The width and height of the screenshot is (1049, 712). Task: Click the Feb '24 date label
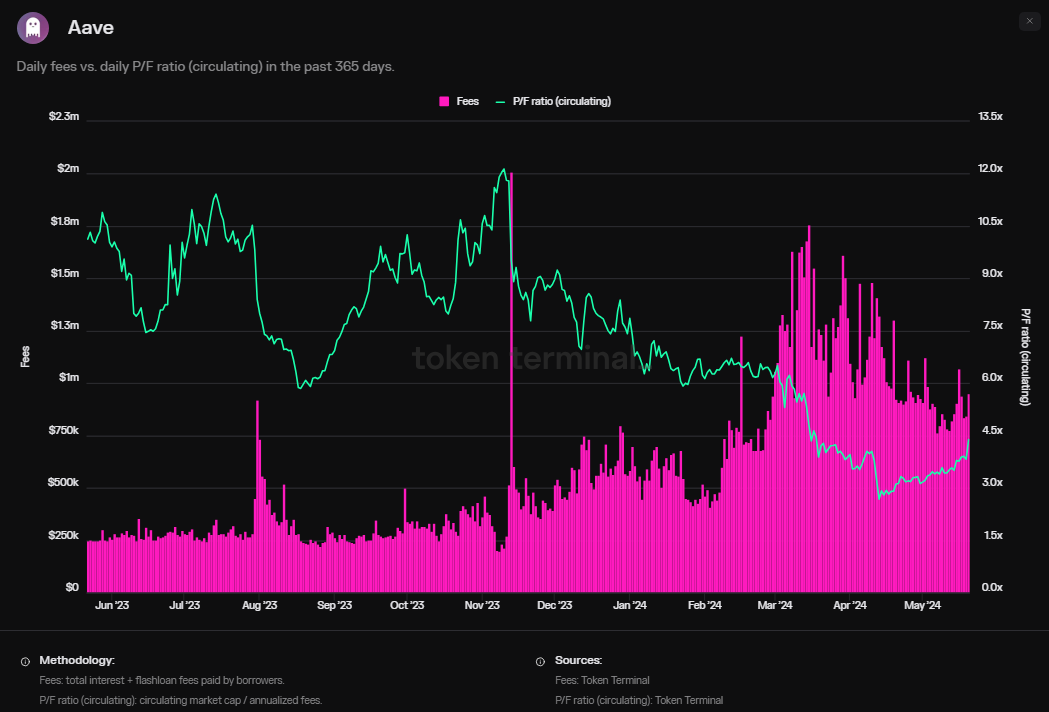click(704, 606)
